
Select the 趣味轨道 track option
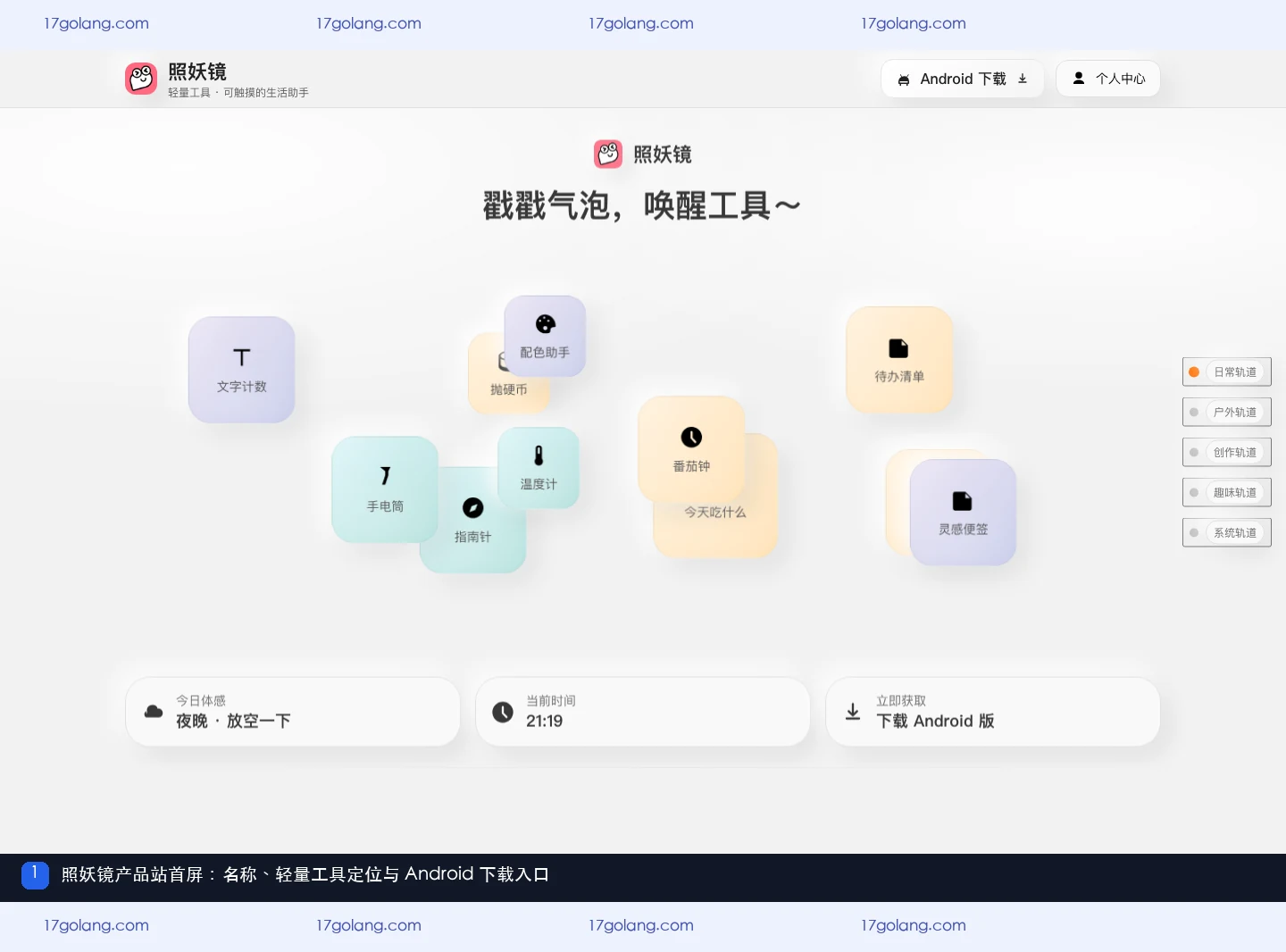click(x=1227, y=492)
